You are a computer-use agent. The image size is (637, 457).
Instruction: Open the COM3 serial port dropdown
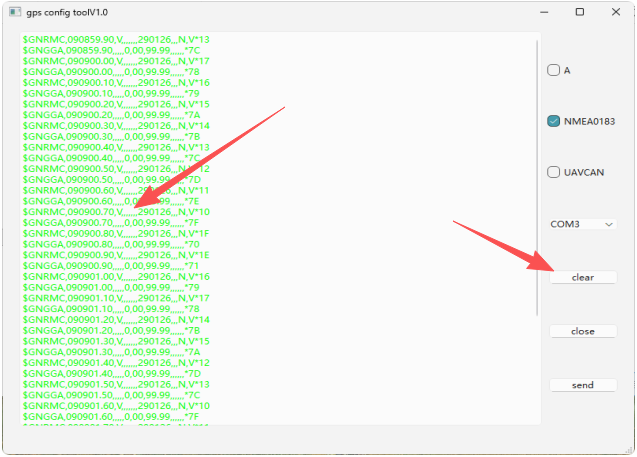582,224
